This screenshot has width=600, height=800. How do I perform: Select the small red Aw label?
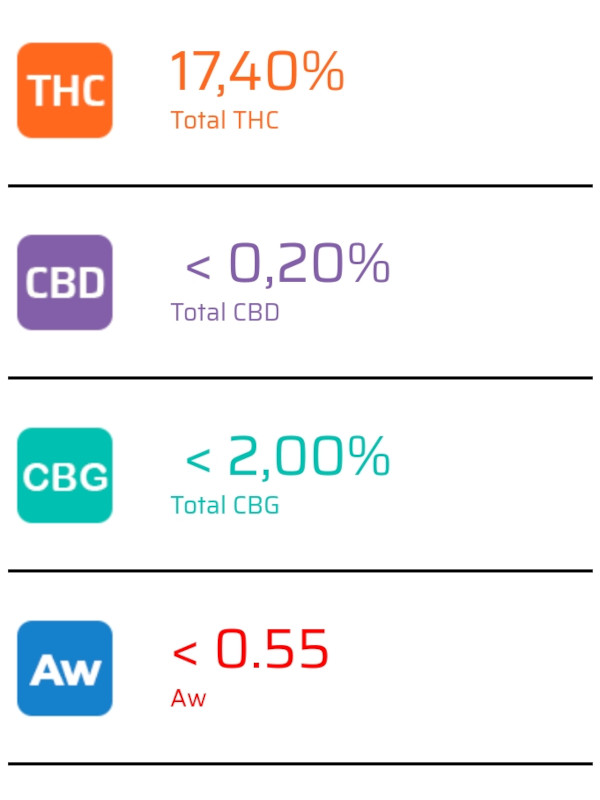[x=188, y=698]
